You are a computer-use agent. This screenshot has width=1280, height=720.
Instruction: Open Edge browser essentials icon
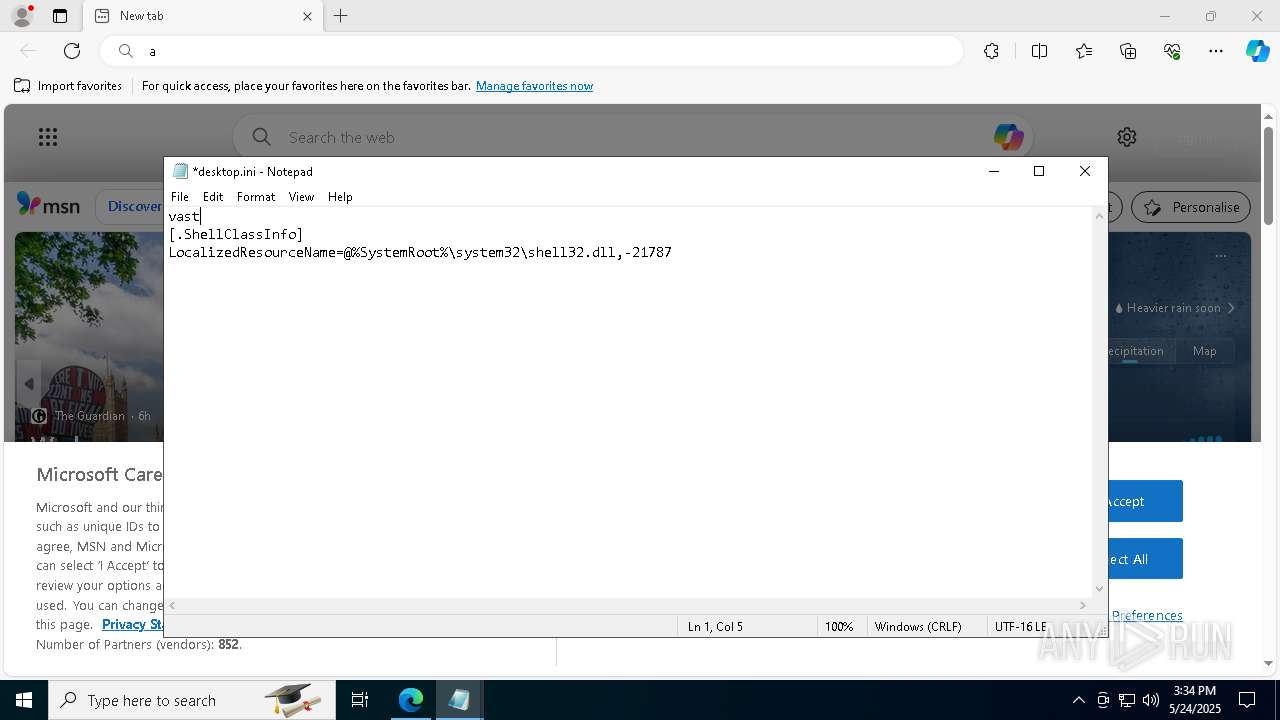[1172, 51]
